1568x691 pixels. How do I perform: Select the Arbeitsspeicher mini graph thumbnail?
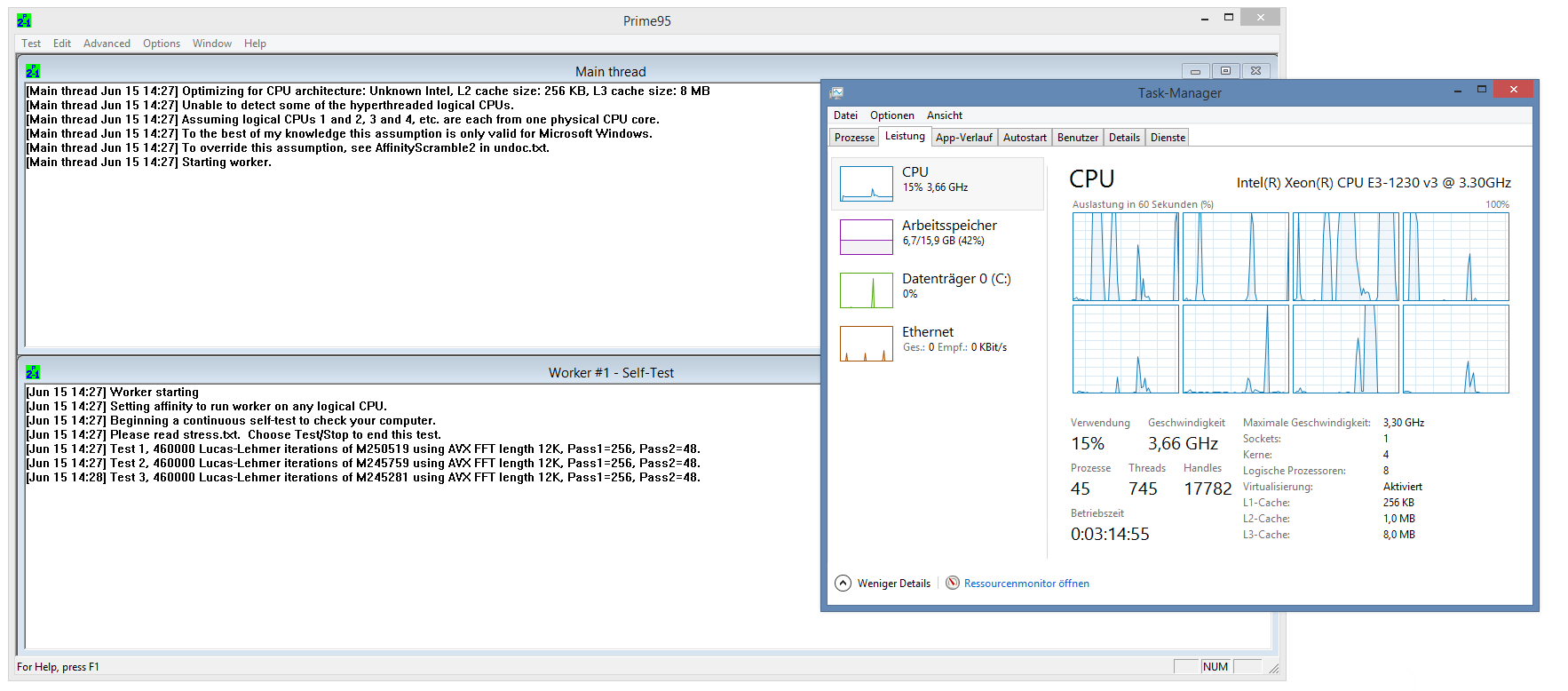(867, 237)
